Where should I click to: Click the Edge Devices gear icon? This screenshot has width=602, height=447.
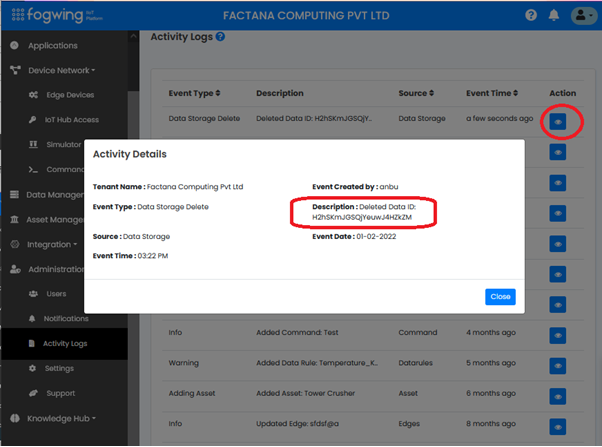pos(33,94)
